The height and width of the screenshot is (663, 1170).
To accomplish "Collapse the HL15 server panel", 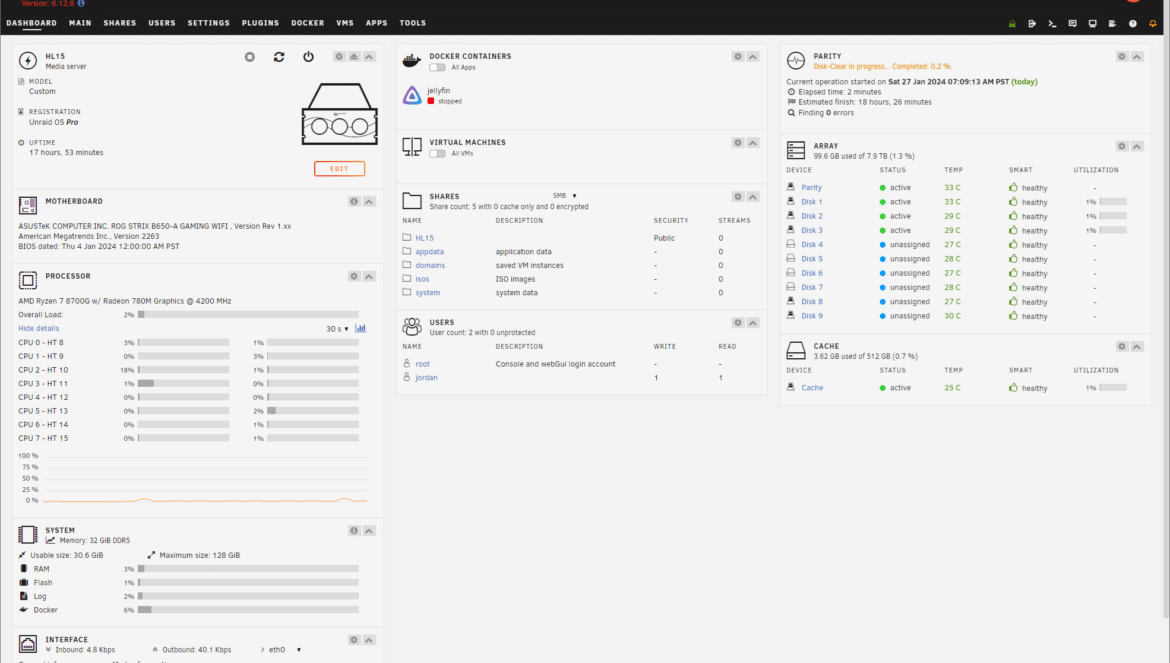I will click(x=369, y=57).
